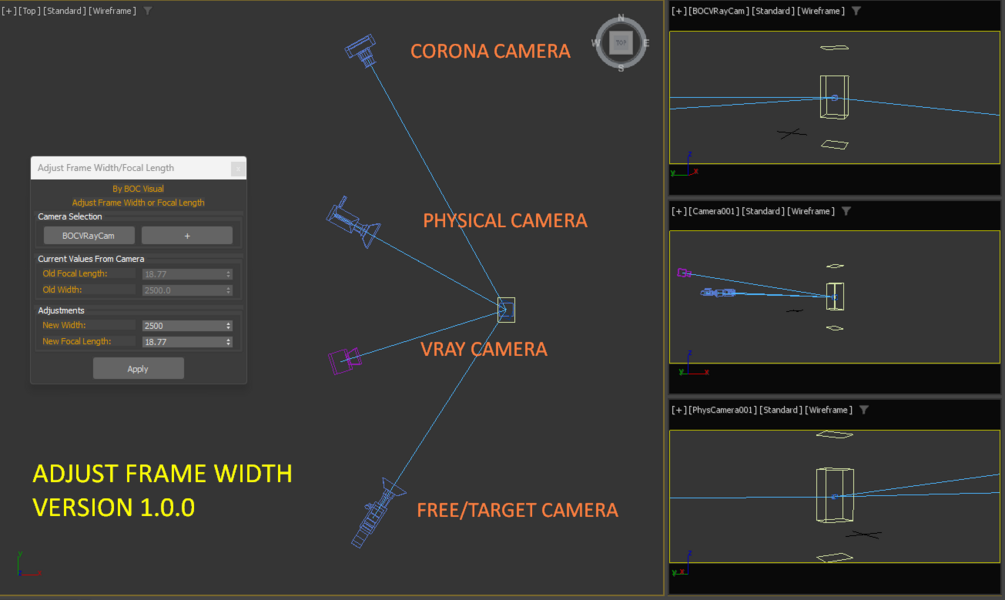Open the [Top] view label menu
The height and width of the screenshot is (600, 1005).
tap(29, 11)
